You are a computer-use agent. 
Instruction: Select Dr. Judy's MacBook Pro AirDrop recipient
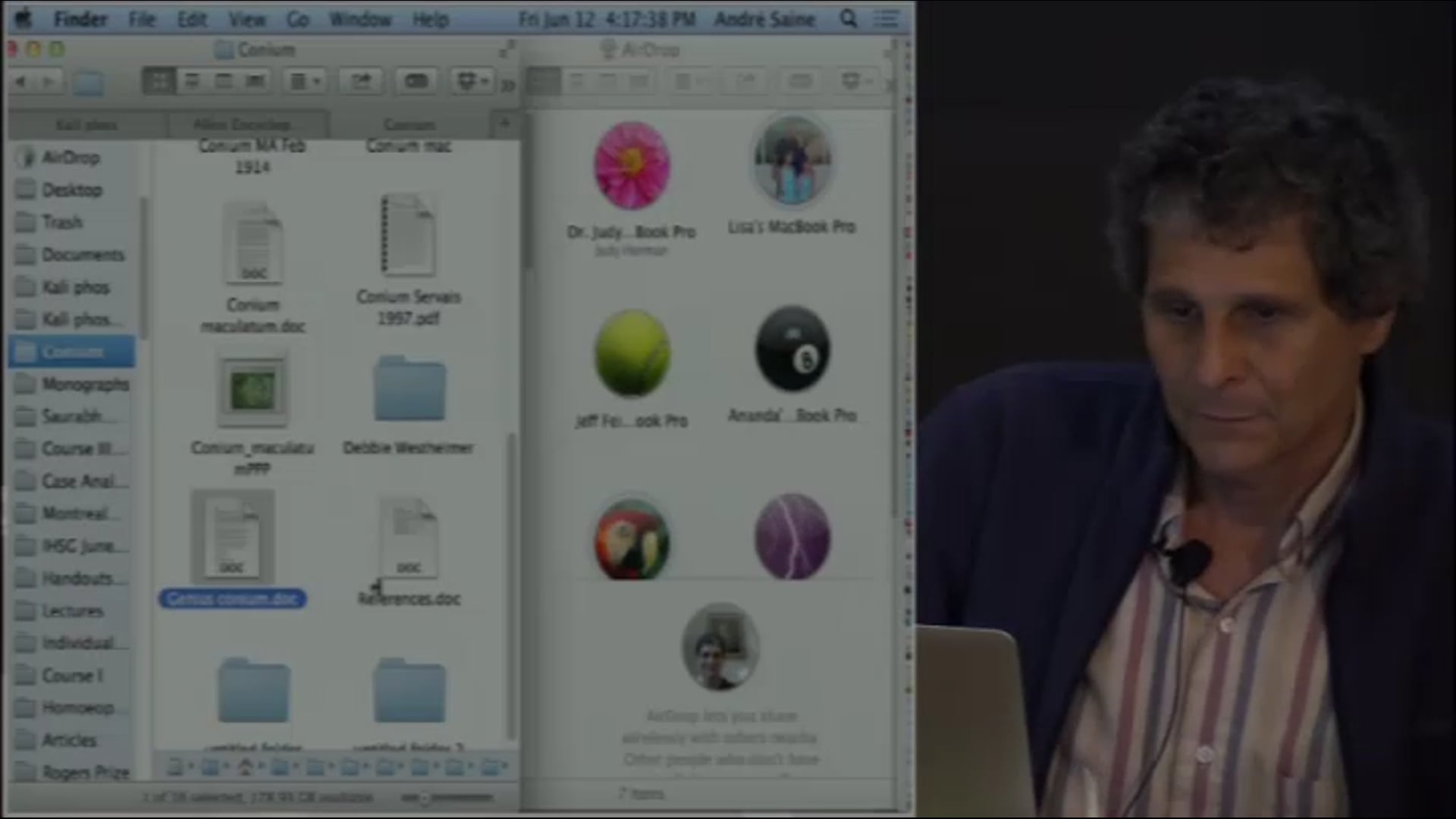tap(632, 166)
